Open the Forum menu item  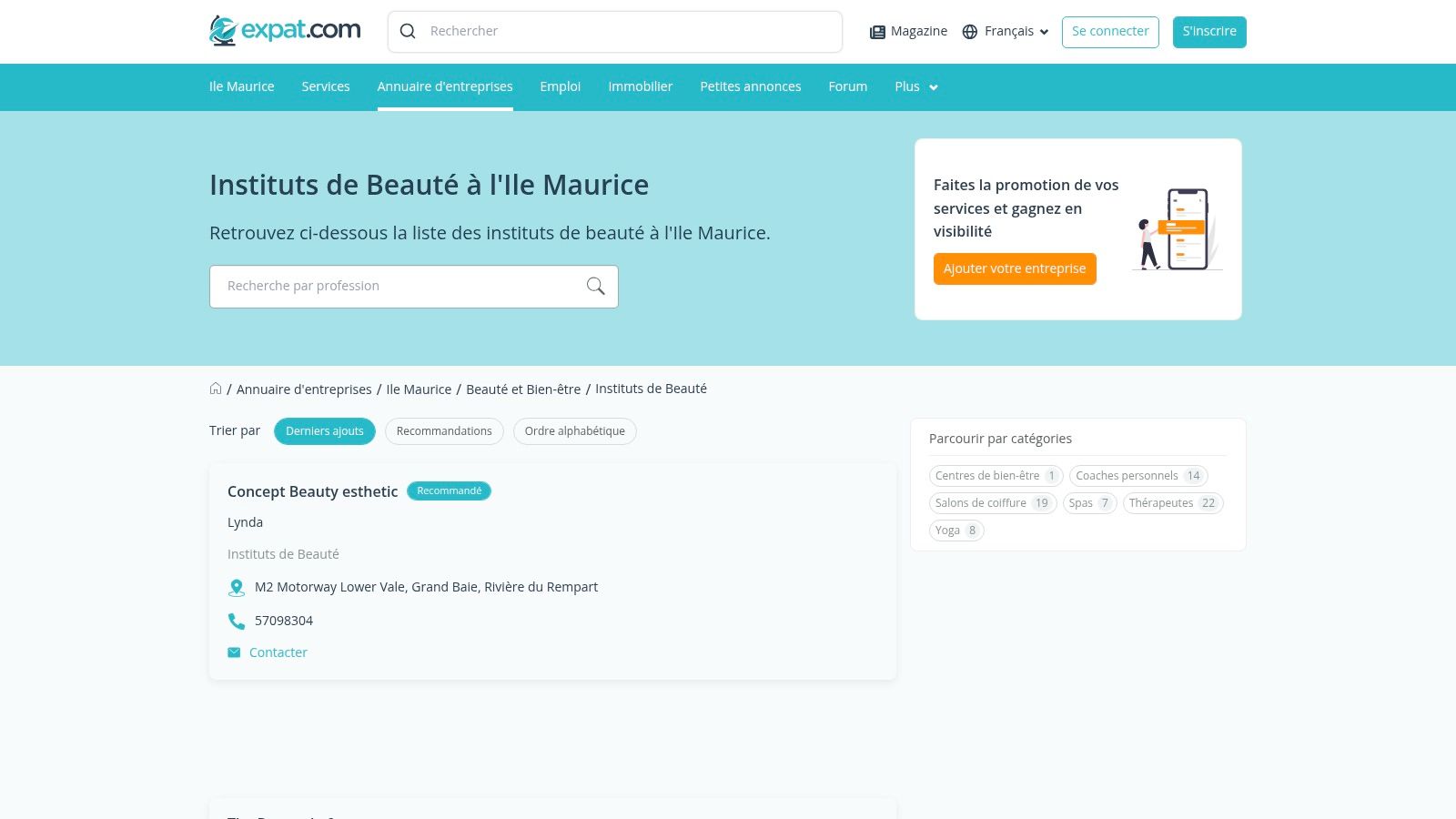[x=847, y=86]
